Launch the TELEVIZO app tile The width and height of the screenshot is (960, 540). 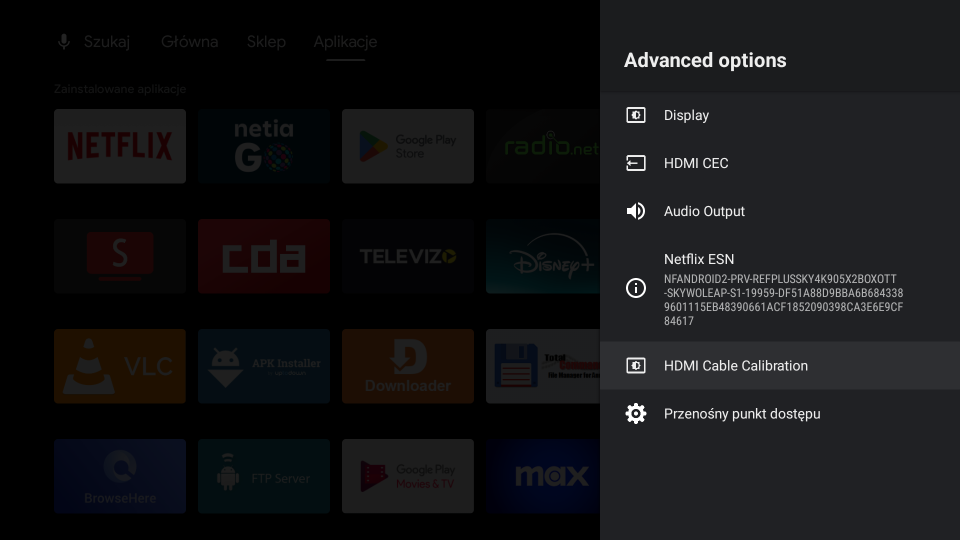tap(408, 256)
